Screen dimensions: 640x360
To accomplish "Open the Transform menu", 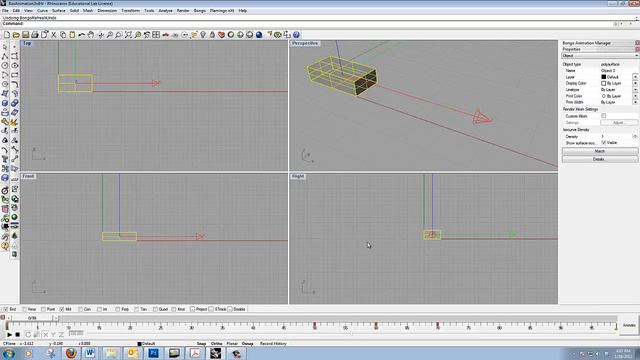I will [x=131, y=11].
